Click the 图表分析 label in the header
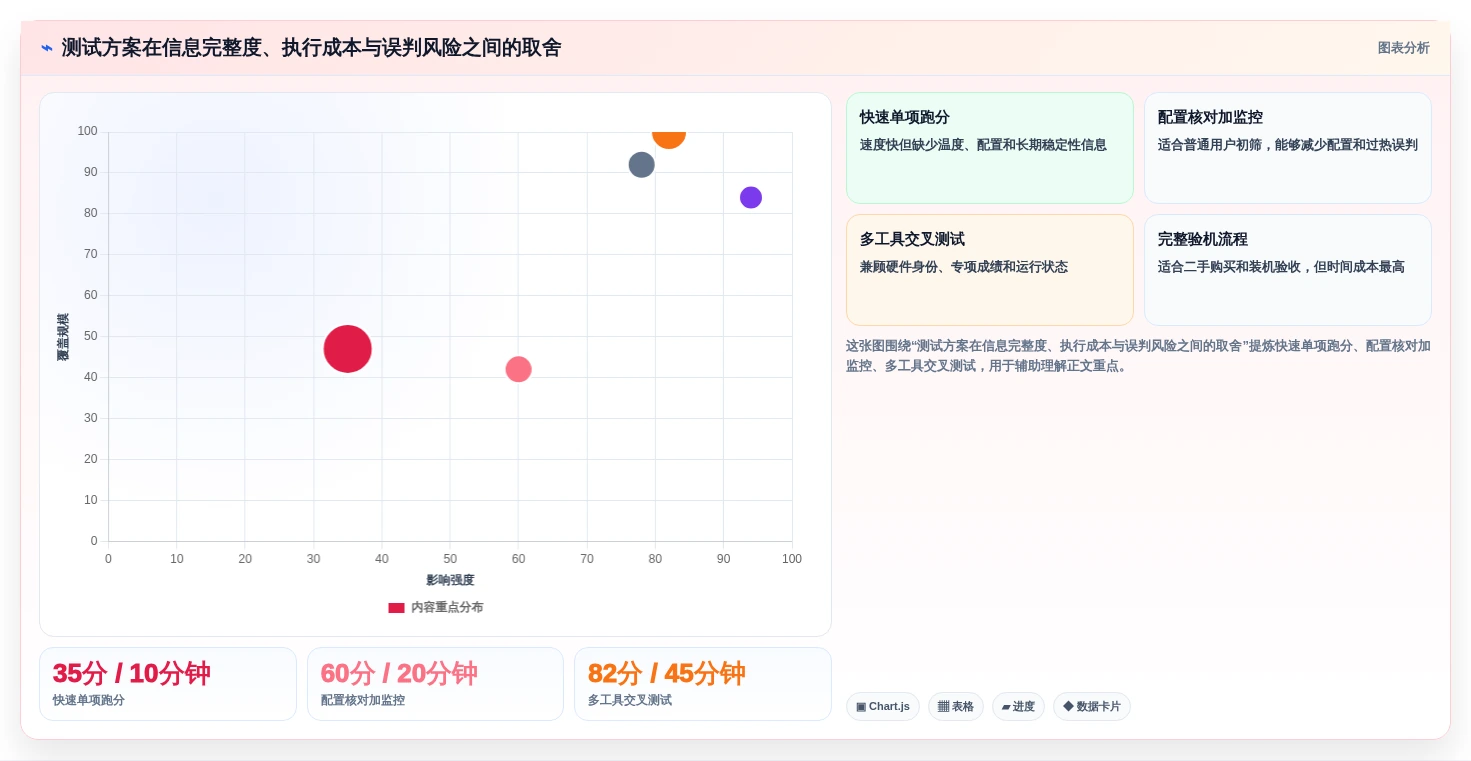The height and width of the screenshot is (761, 1471). [x=1403, y=48]
